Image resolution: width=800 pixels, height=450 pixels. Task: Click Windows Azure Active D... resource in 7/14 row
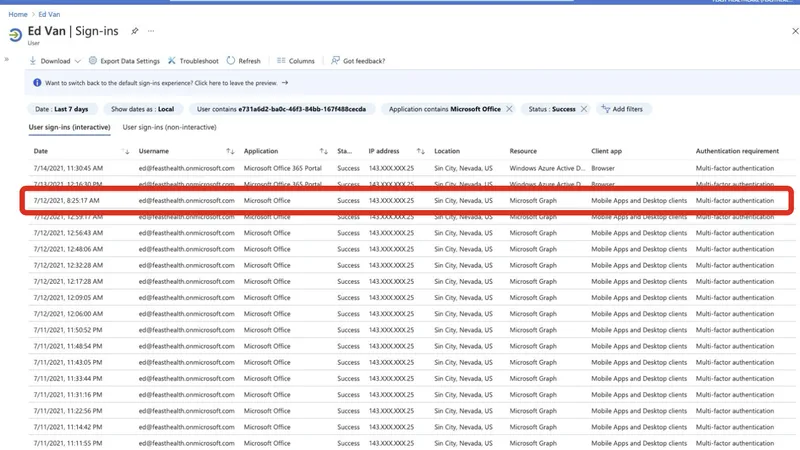click(547, 168)
